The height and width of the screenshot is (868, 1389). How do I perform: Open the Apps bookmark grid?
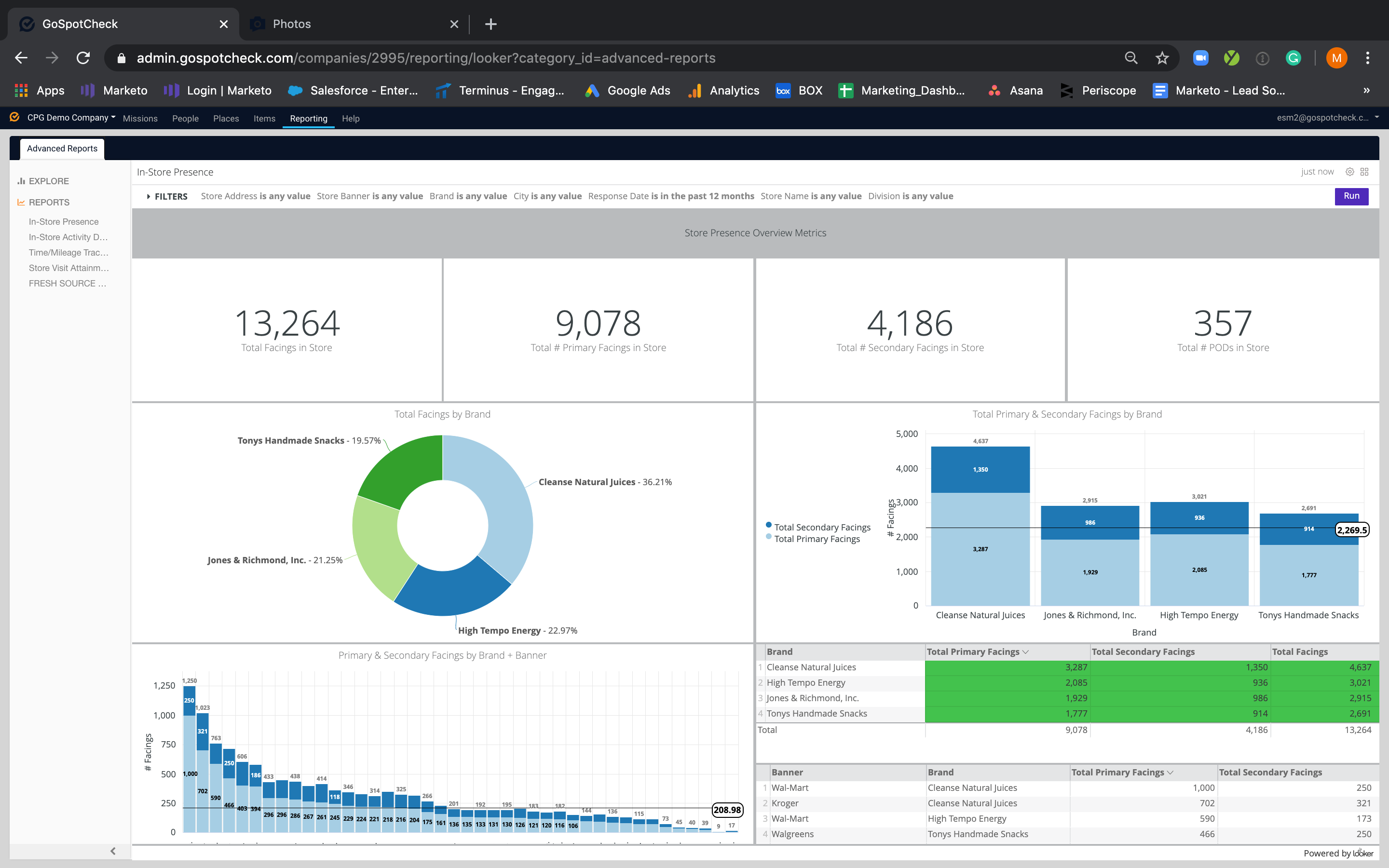[x=39, y=90]
